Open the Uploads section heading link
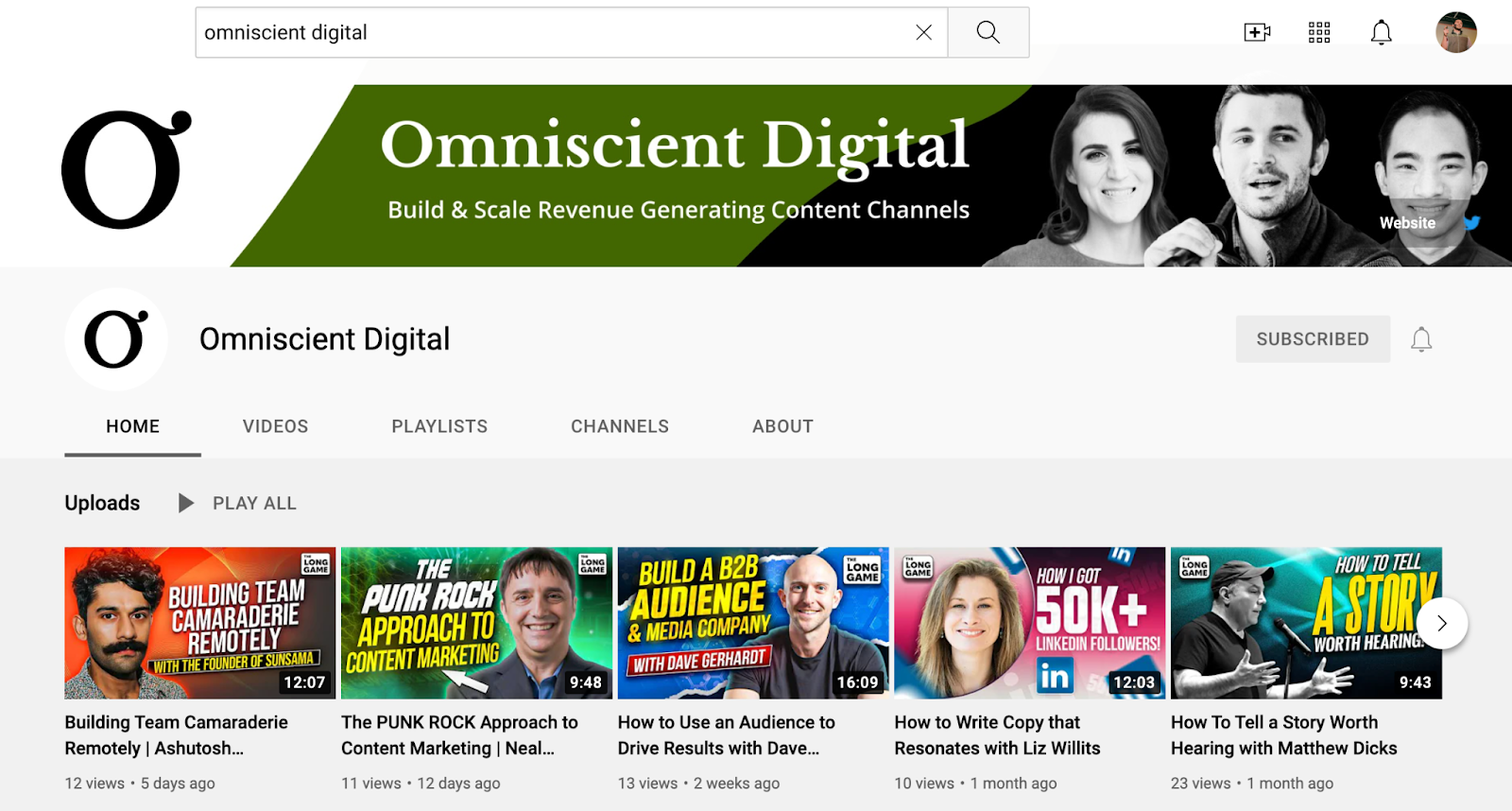Image resolution: width=1512 pixels, height=811 pixels. coord(102,503)
